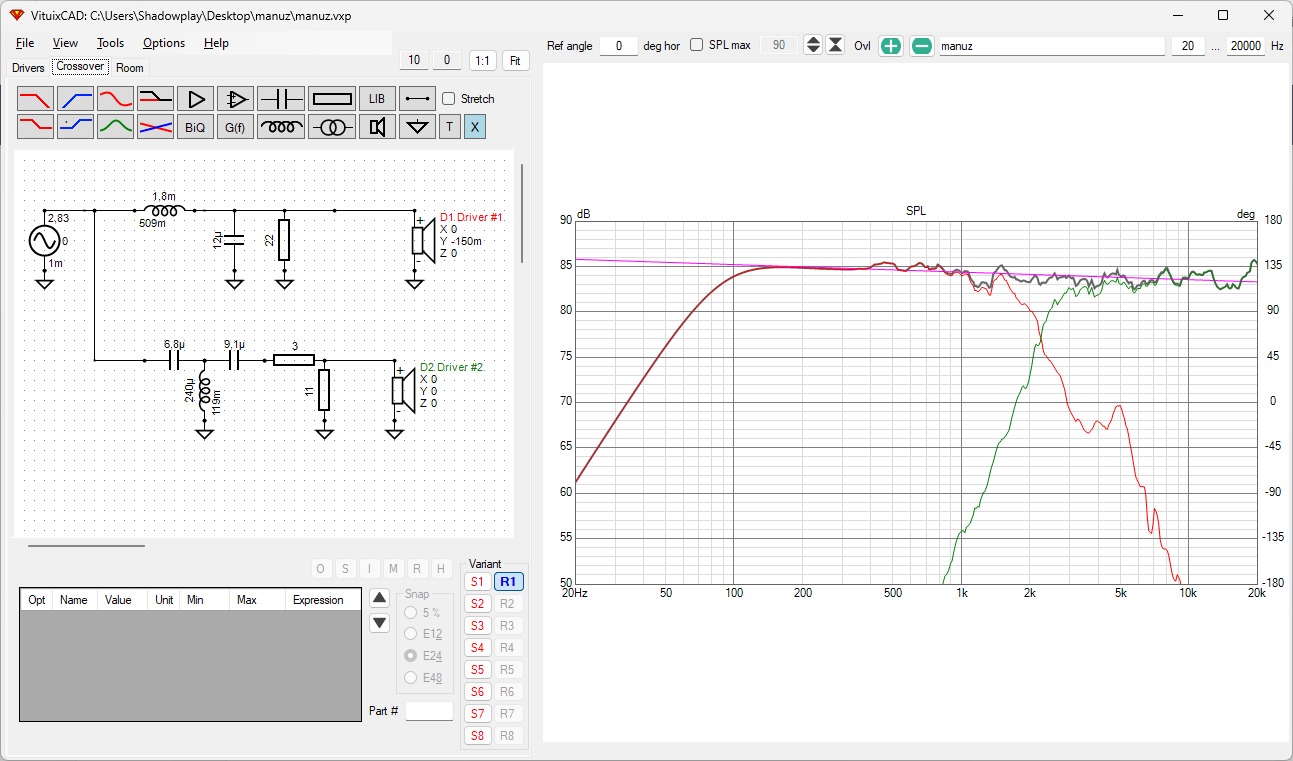The height and width of the screenshot is (761, 1293).
Task: Activate variant S2
Action: click(x=477, y=603)
